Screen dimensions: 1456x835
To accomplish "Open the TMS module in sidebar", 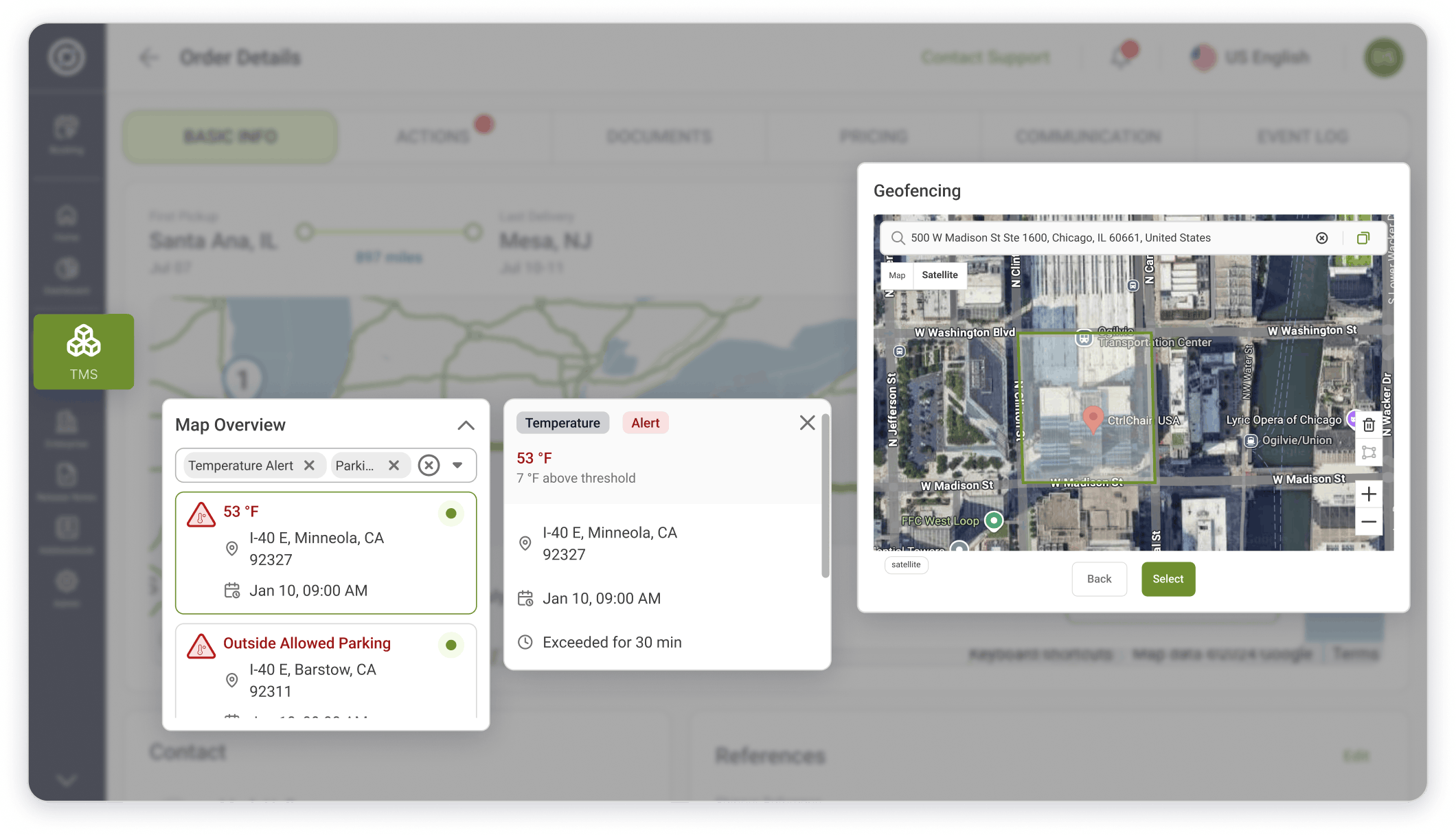I will [x=83, y=352].
